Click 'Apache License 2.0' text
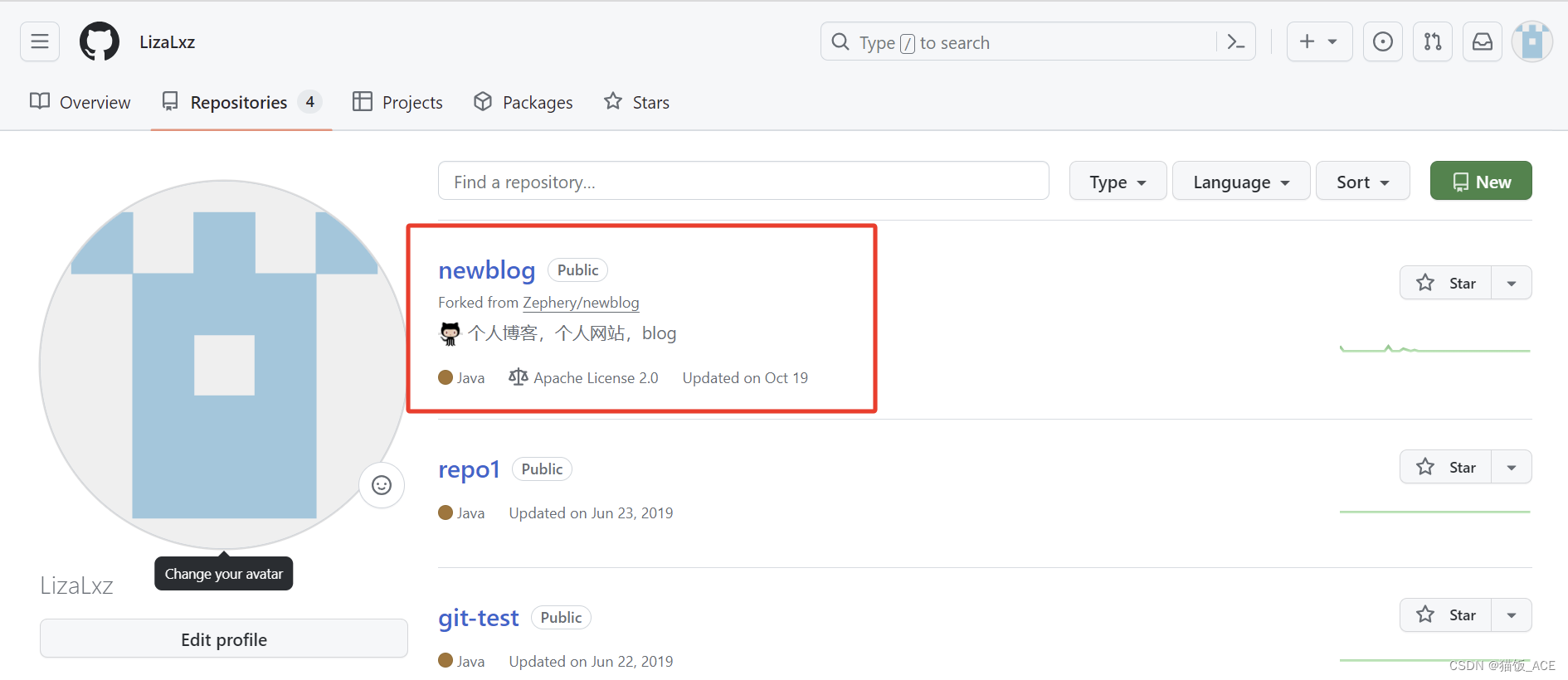The height and width of the screenshot is (680, 1568). (596, 378)
